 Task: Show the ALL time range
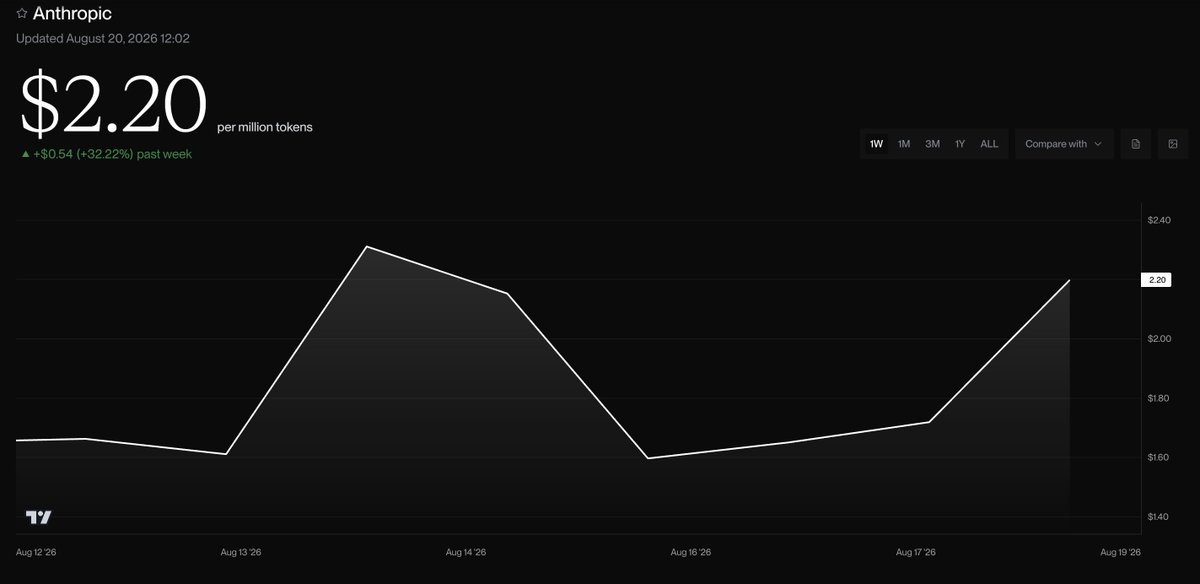[989, 144]
